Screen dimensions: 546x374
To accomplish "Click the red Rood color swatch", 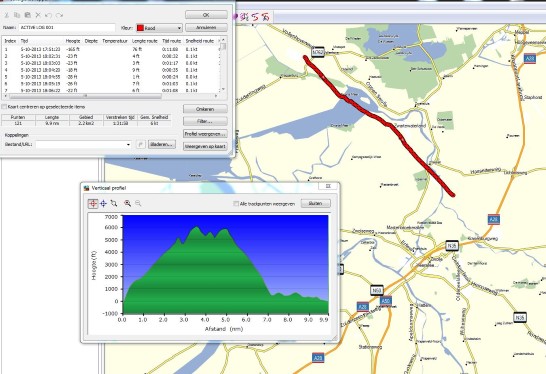I will 140,28.
